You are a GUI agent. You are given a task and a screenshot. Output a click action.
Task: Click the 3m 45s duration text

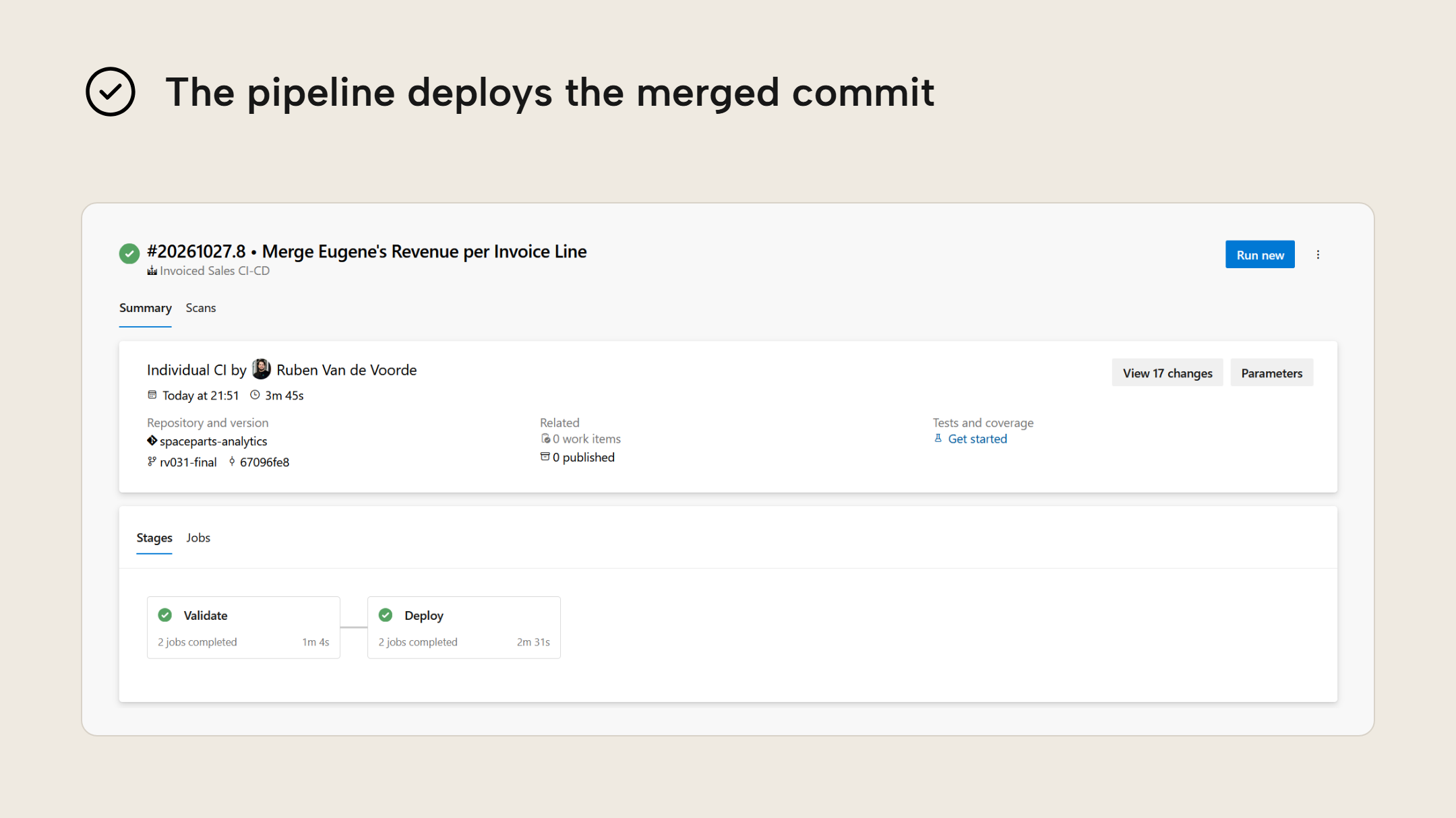click(x=284, y=396)
